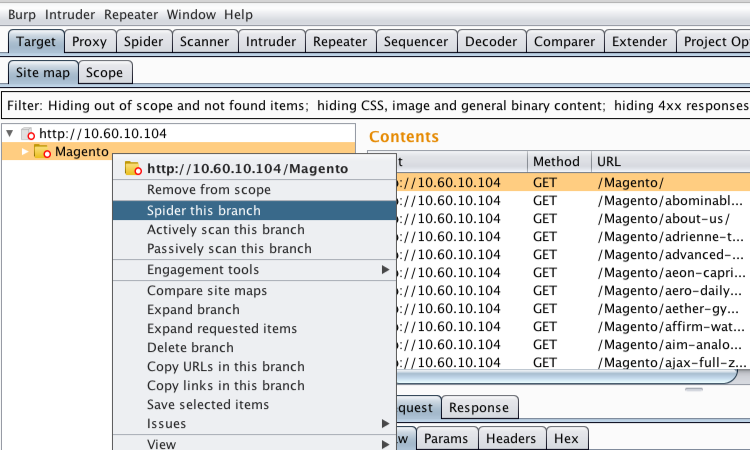Select the /Magento/ajax-full-z... row
This screenshot has width=750, height=450.
(x=573, y=362)
